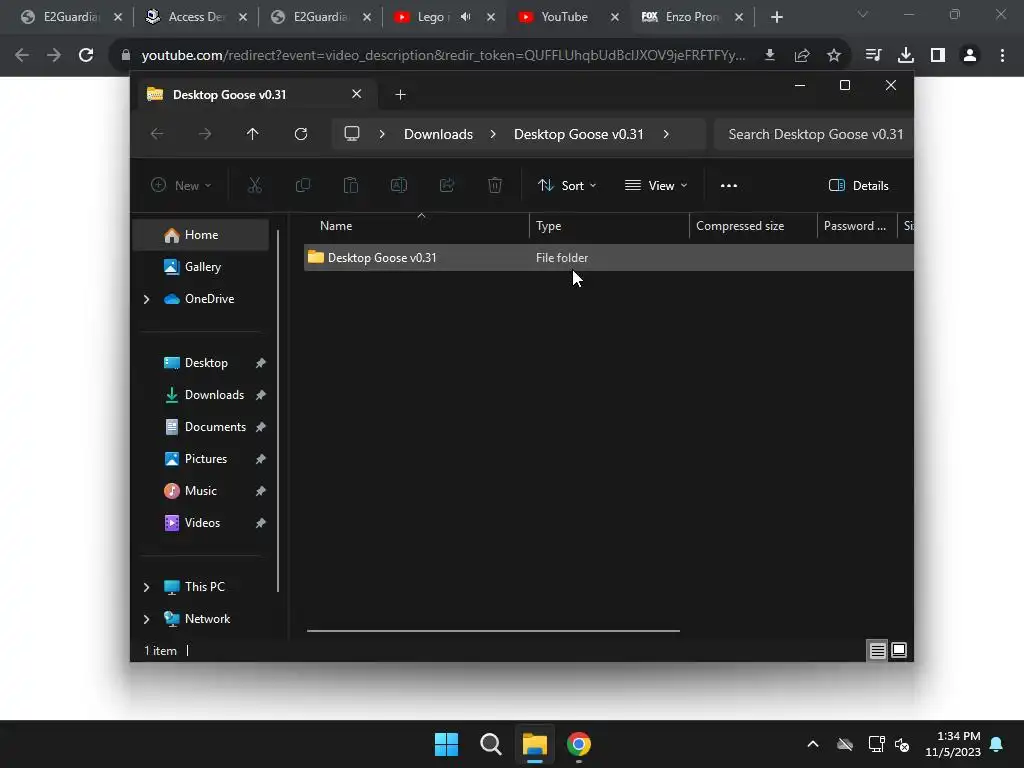Open taskbar Search
This screenshot has height=768, width=1024.
tap(490, 744)
